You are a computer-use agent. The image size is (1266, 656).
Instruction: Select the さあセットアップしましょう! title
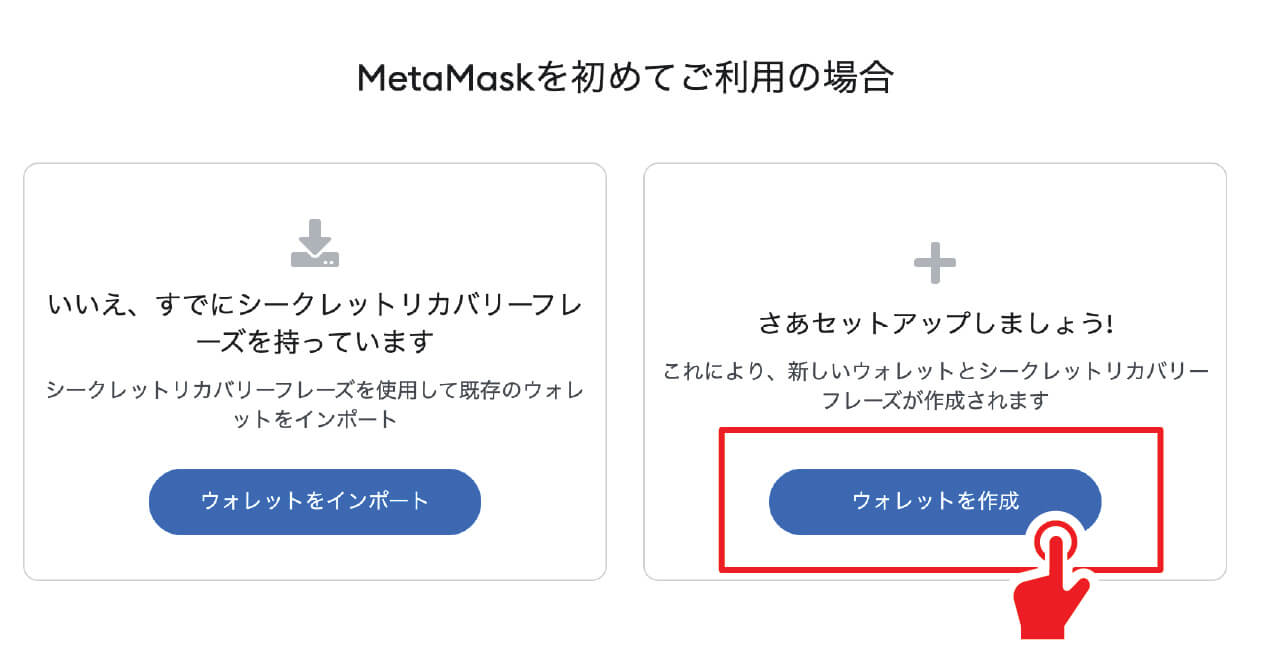(x=935, y=325)
